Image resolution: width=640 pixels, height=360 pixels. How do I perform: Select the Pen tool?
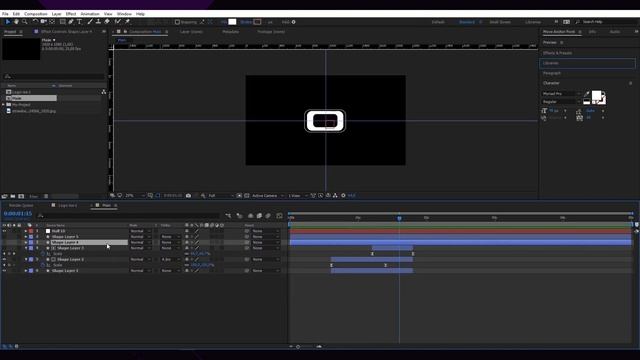(x=71, y=22)
